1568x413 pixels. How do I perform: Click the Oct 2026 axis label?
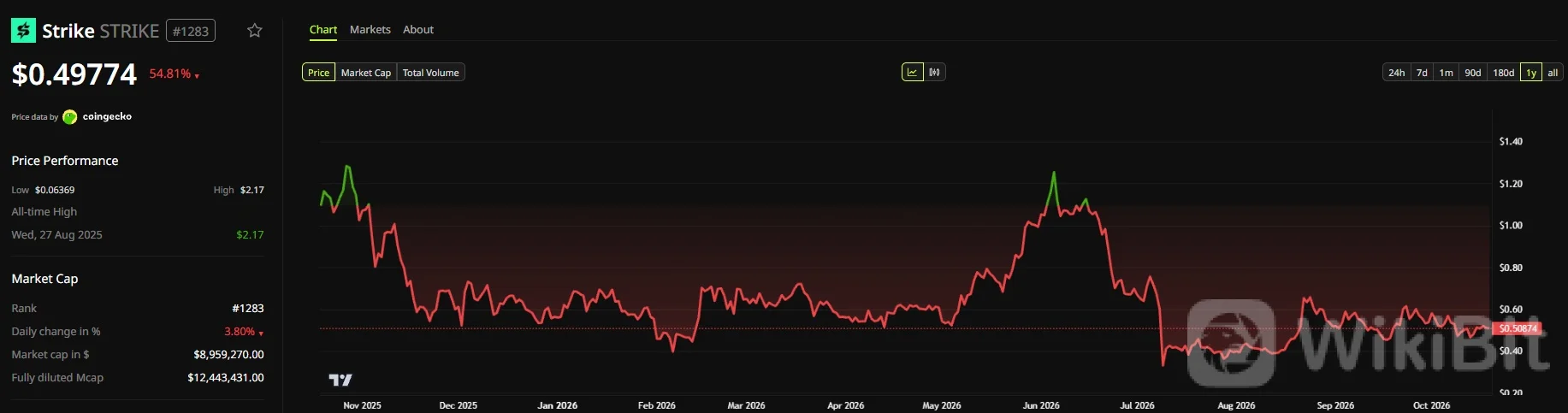1431,405
